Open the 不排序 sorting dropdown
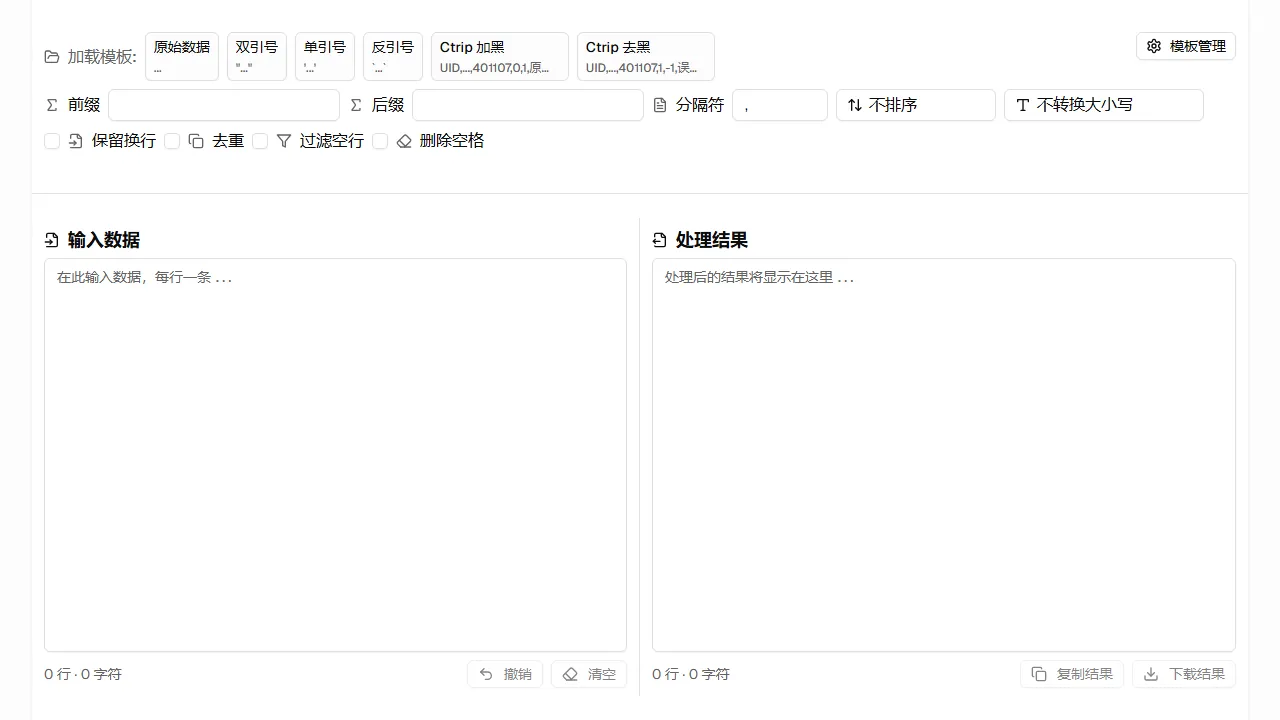This screenshot has height=720, width=1280. point(915,104)
